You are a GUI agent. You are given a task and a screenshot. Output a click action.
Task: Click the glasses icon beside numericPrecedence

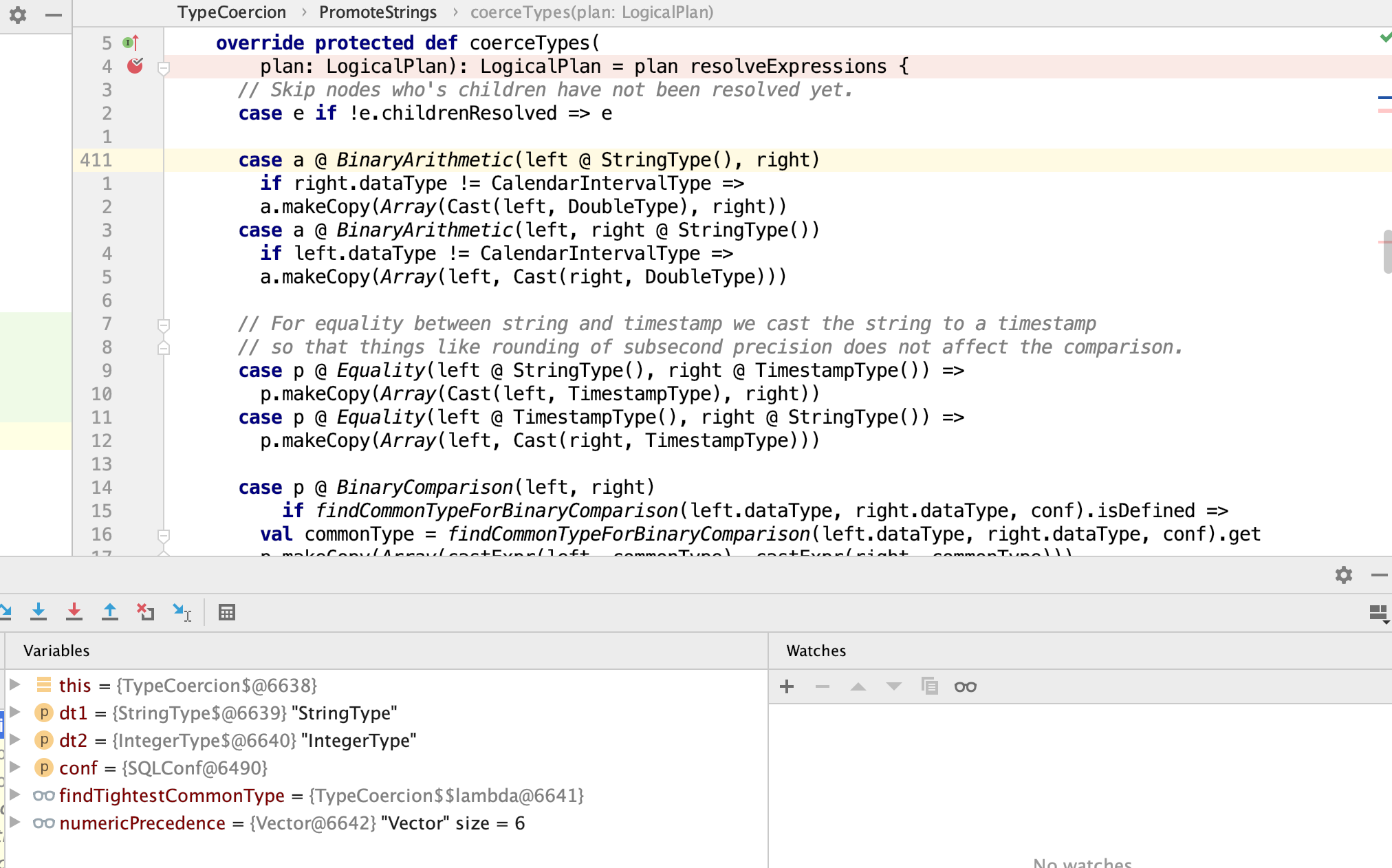click(44, 823)
